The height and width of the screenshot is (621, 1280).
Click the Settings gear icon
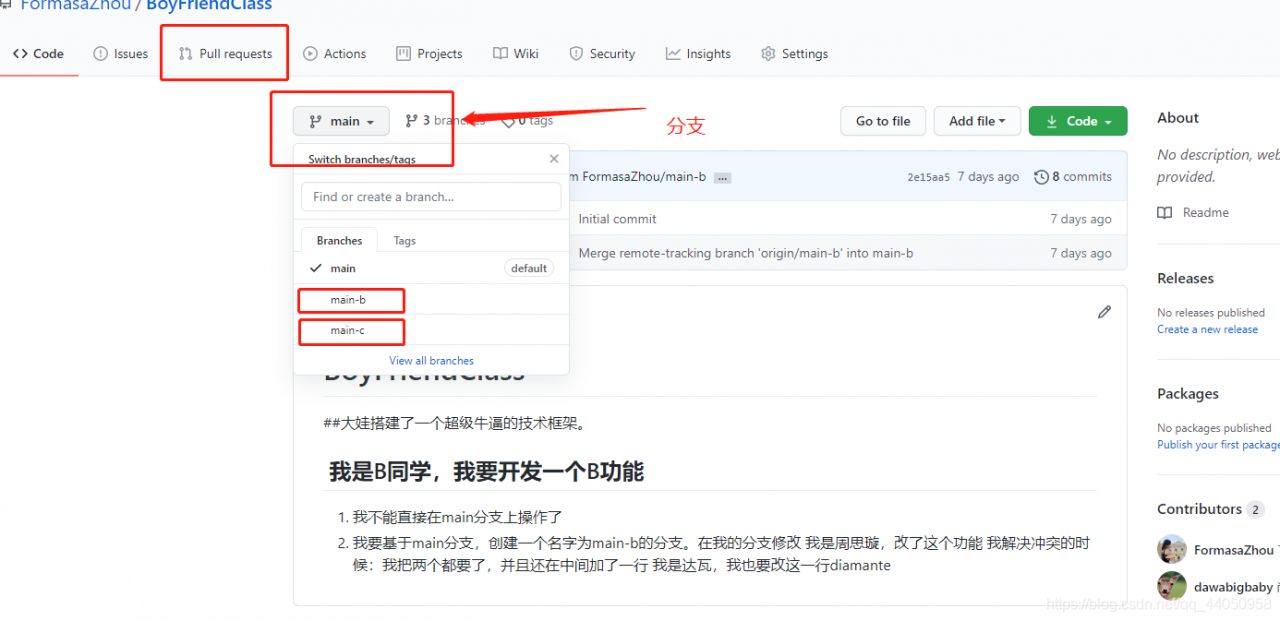coord(768,54)
